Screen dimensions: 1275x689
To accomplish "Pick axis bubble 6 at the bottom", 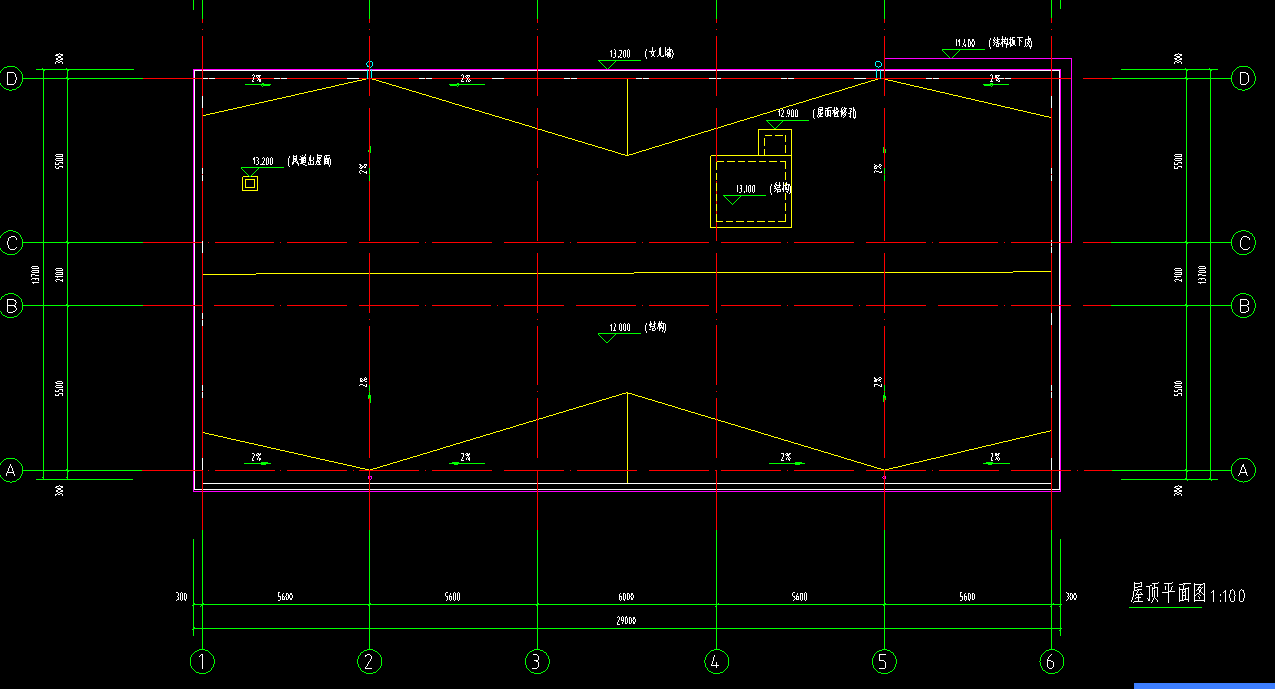I will tap(1051, 661).
